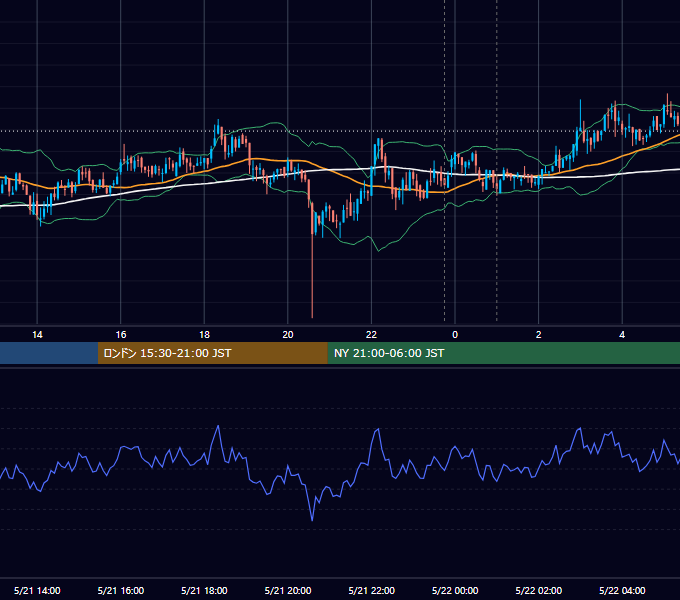The height and width of the screenshot is (600, 680).
Task: Select the NY 21:00-06:00 JST session bar
Action: tap(503, 353)
